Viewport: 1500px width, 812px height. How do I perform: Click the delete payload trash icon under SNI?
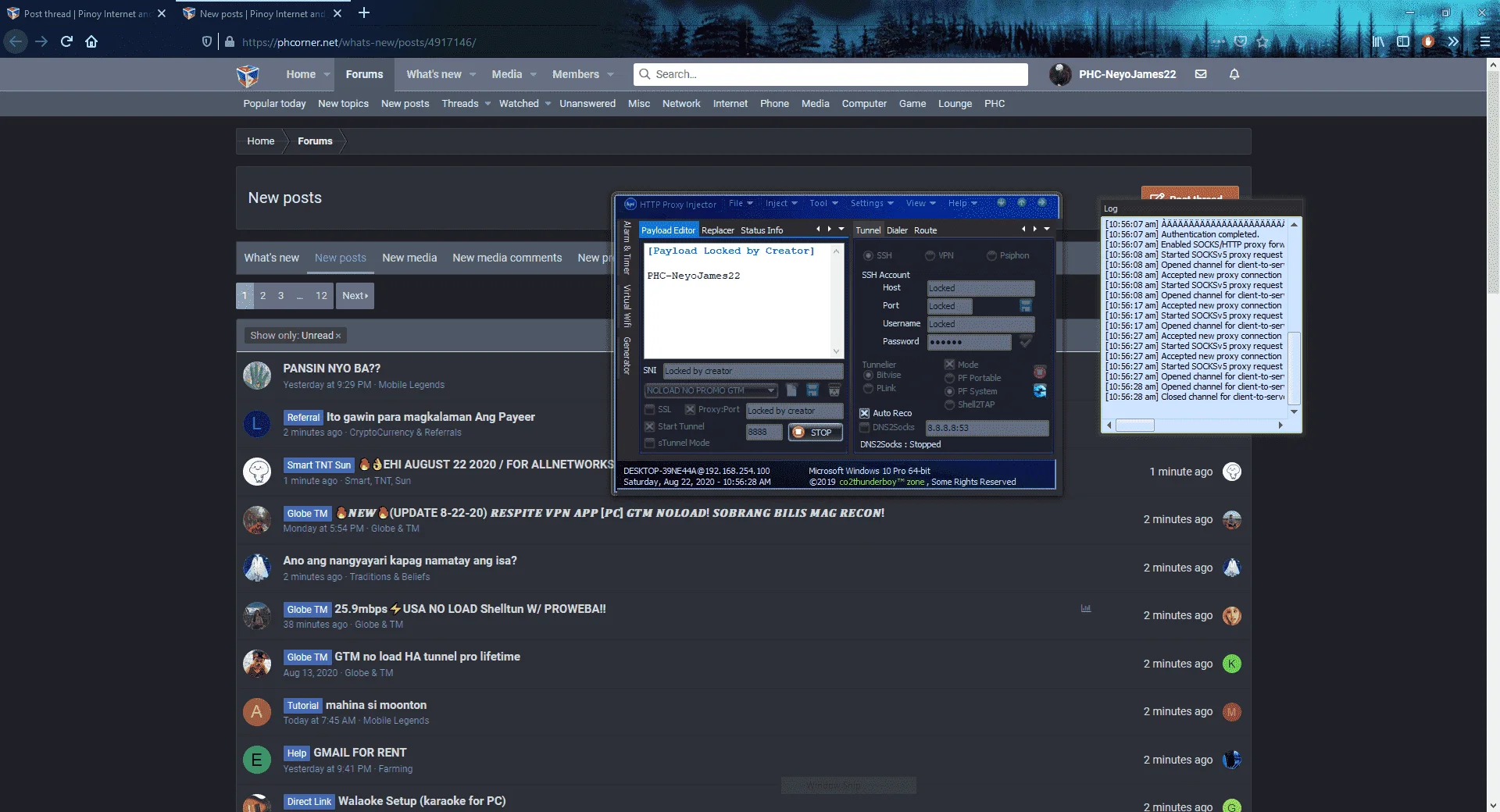click(x=834, y=390)
